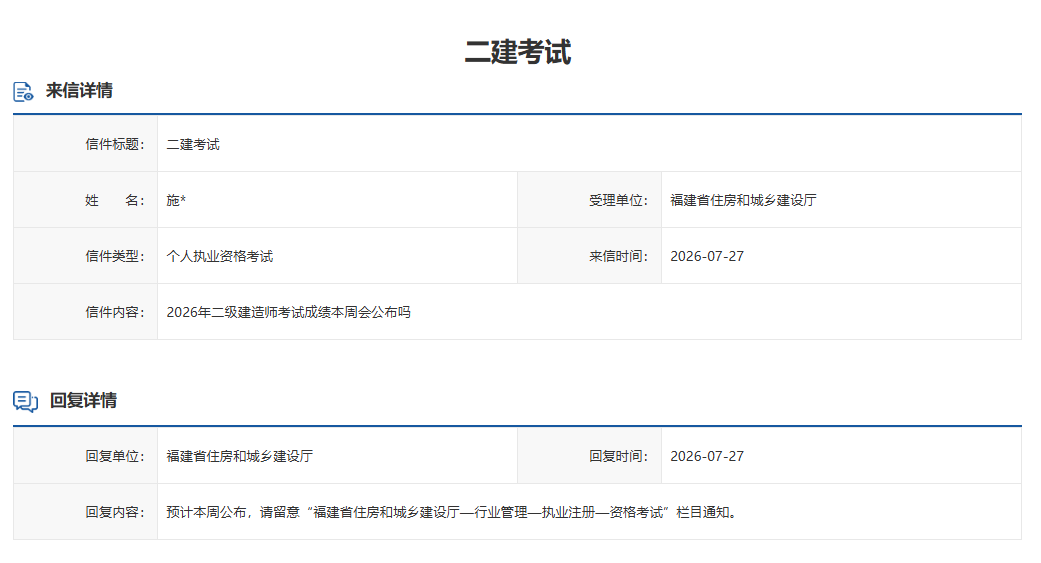Click the 来信时间 date 2026-07-27
Viewport: 1041px width, 563px height.
(x=707, y=256)
